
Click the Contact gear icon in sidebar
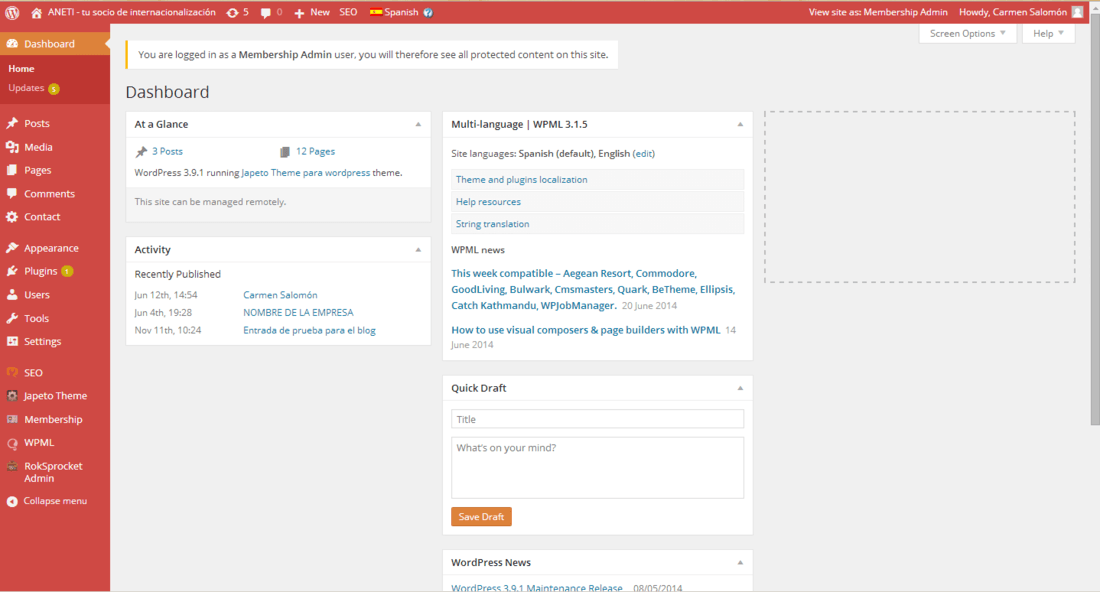12,217
